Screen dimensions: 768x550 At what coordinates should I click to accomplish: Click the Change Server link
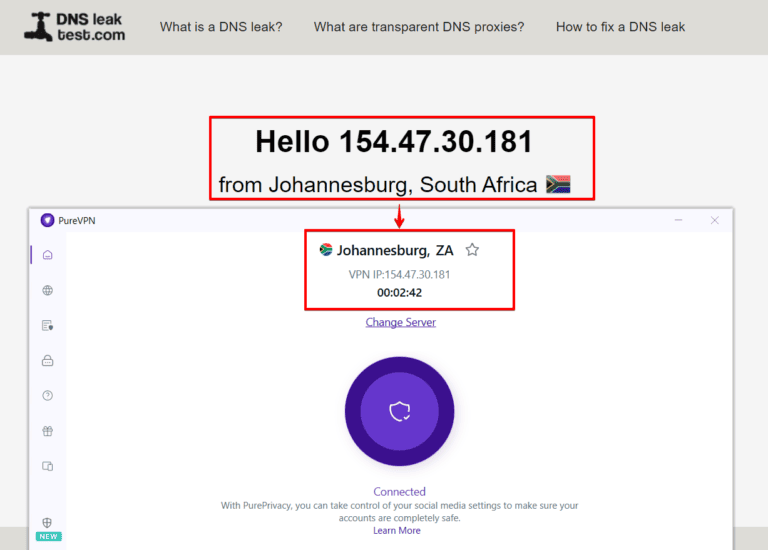pyautogui.click(x=400, y=322)
